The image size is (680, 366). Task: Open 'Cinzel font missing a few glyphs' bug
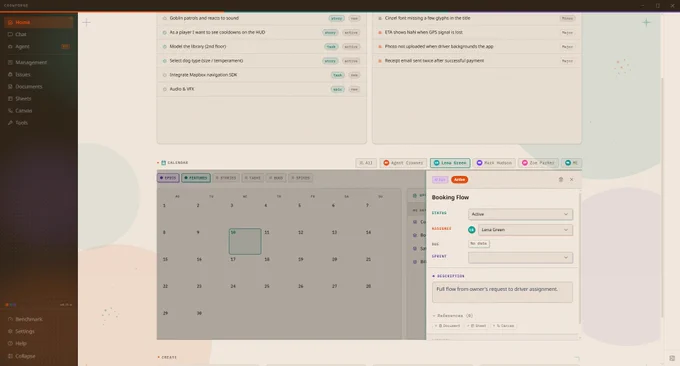(x=477, y=18)
